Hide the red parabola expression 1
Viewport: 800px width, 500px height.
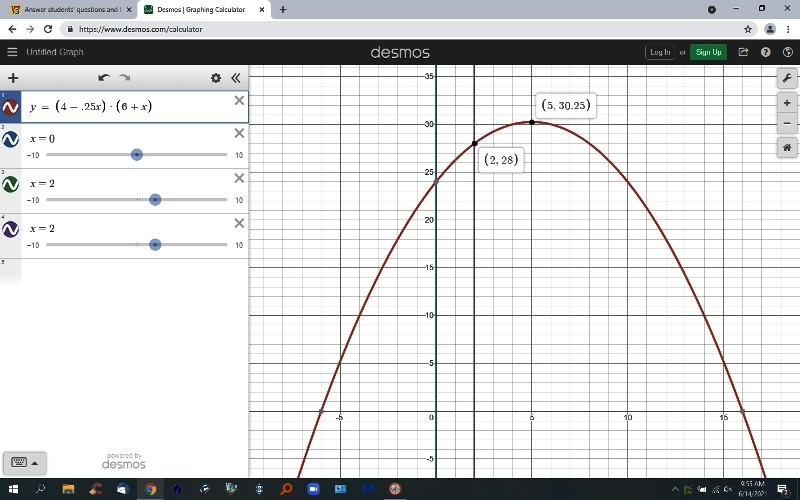[x=11, y=107]
